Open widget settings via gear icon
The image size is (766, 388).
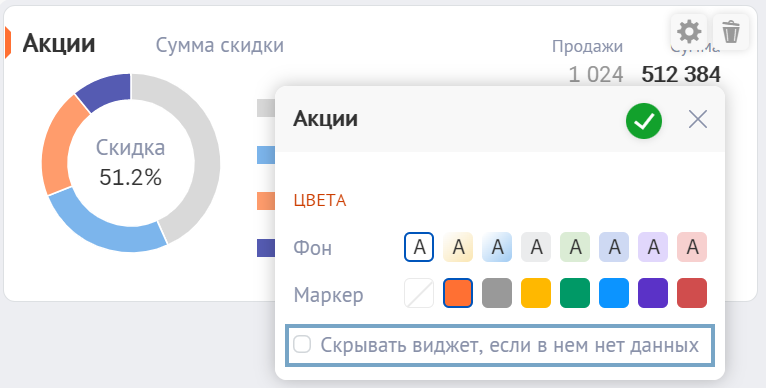click(x=689, y=32)
